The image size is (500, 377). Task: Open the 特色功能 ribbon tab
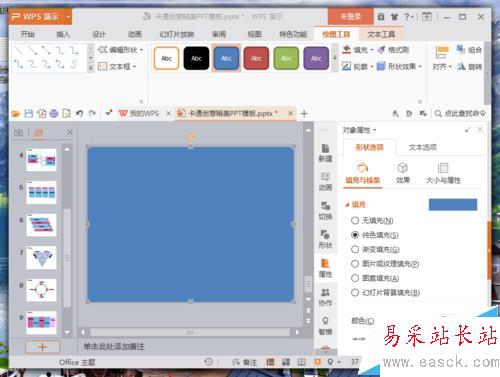coord(293,34)
